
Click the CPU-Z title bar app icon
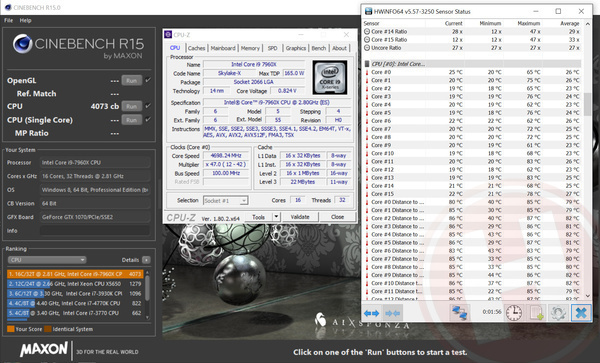tap(168, 34)
